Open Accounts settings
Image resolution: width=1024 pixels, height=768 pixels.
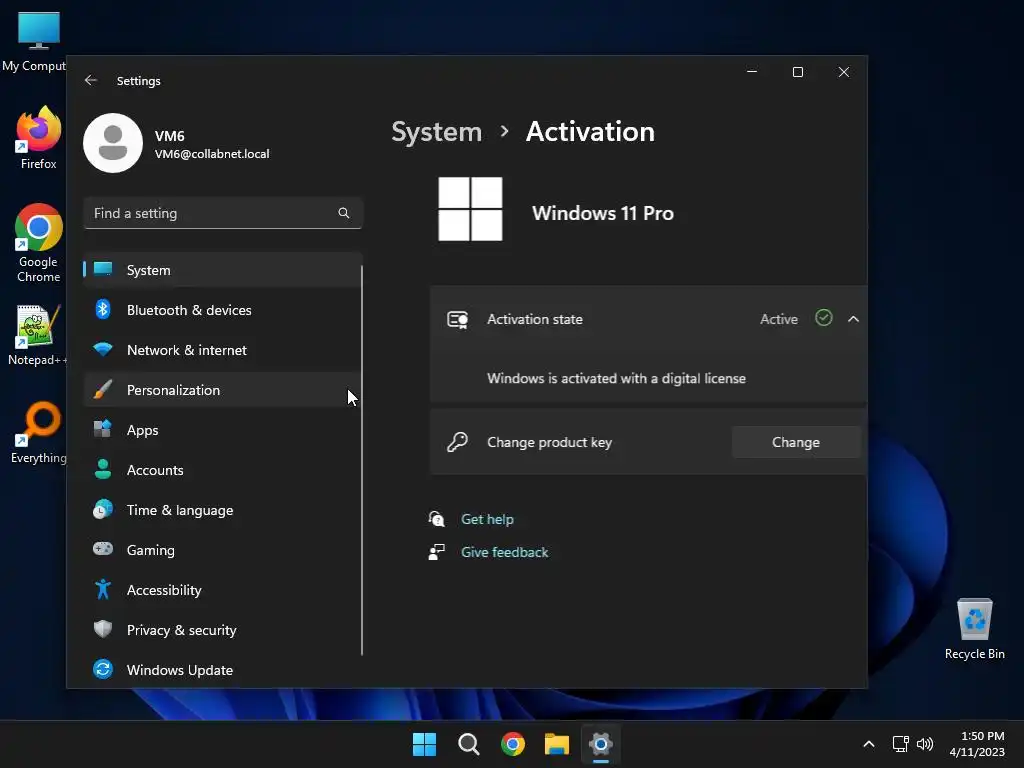coord(223,470)
